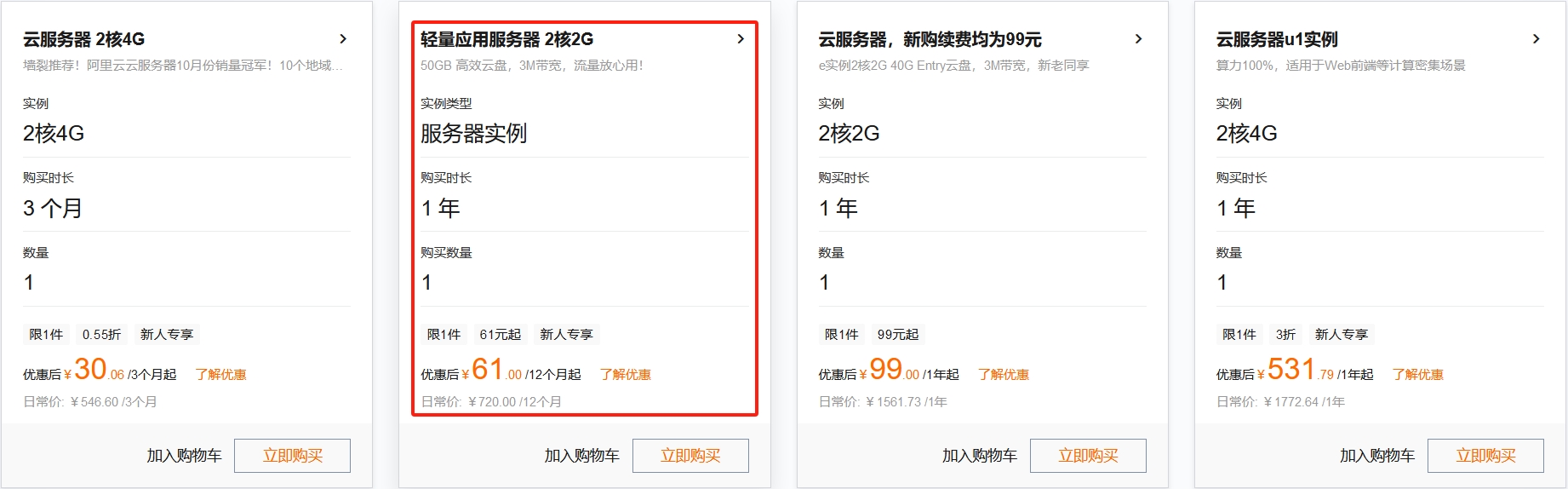Screen dimensions: 1568x489
Task: Click the 日常价 ¥1561.73 /1年 text
Action: pos(883,402)
